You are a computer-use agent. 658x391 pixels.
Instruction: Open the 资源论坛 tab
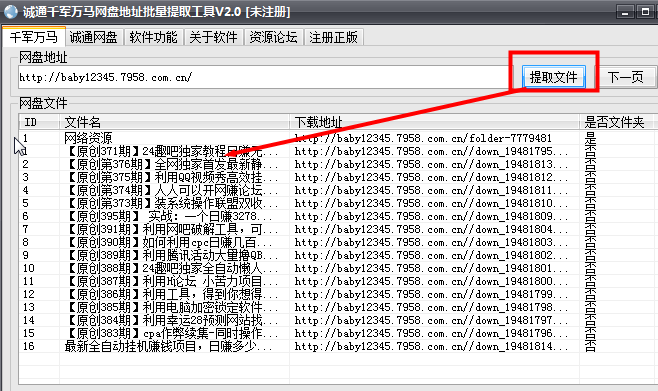coord(273,37)
